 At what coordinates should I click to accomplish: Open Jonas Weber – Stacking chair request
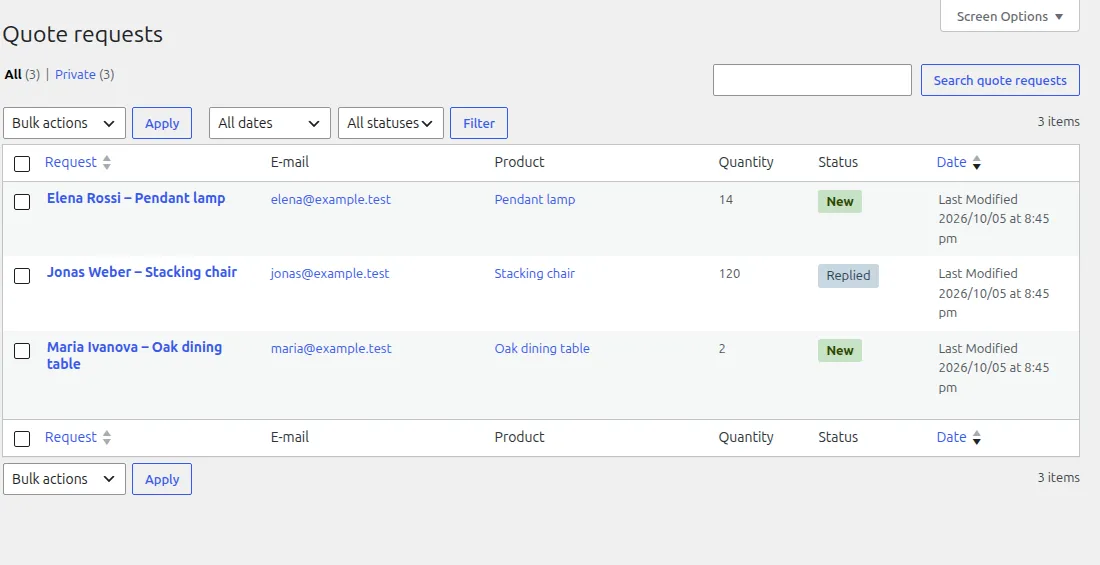(142, 272)
